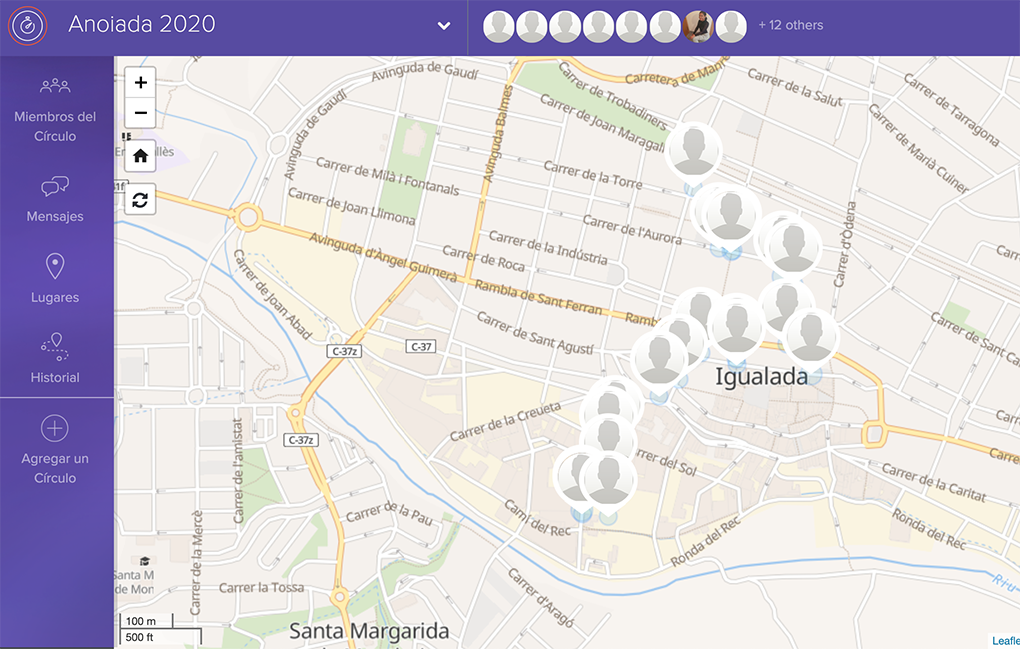This screenshot has height=649, width=1020.
Task: Open the Historial location history
Action: [x=55, y=358]
